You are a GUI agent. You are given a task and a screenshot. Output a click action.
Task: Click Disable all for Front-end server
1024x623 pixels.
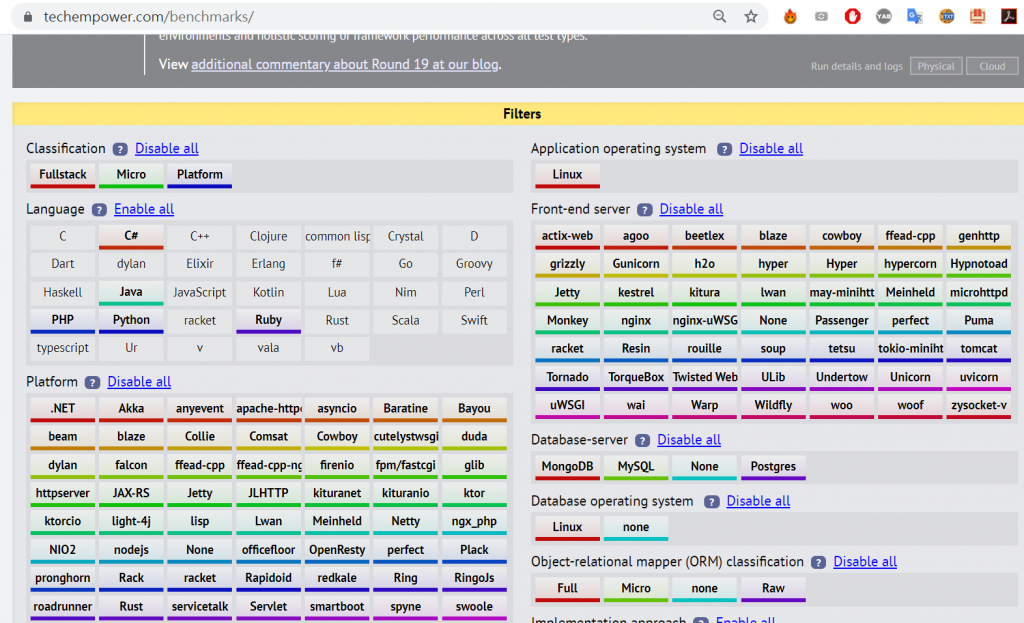tap(691, 209)
